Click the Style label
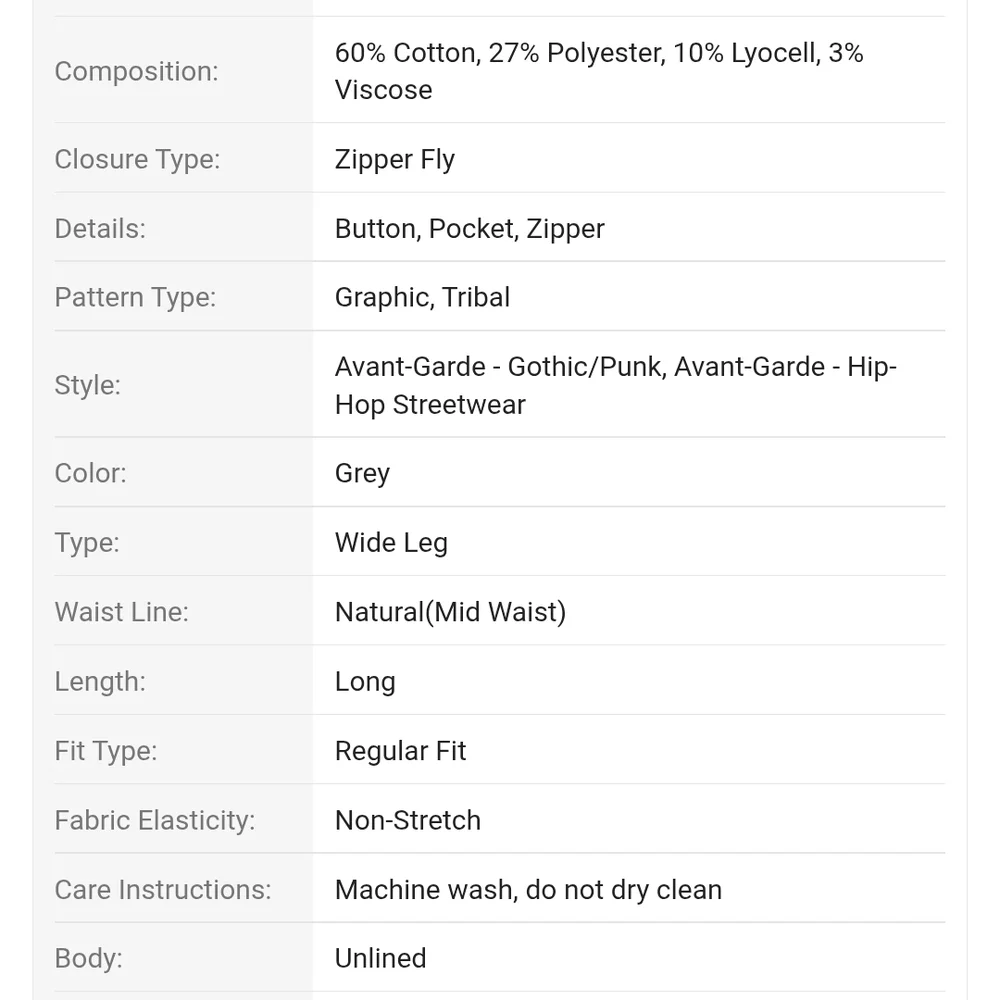Screen dimensions: 1000x1000 (x=87, y=385)
